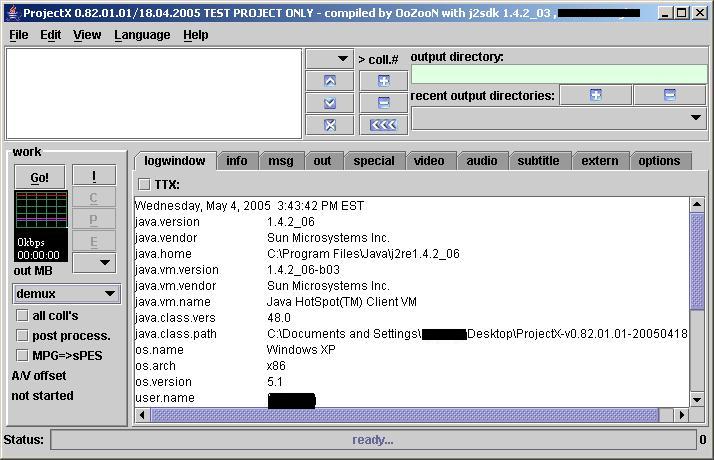Switch to the options tab

(x=659, y=161)
